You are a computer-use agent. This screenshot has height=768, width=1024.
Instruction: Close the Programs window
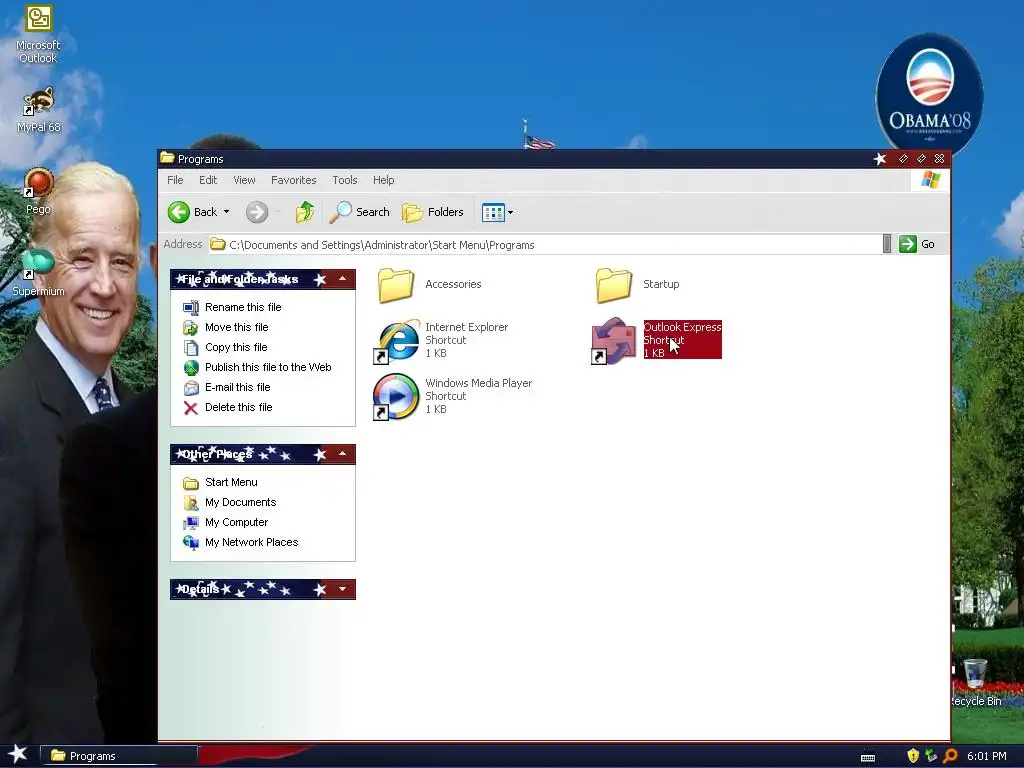[940, 159]
